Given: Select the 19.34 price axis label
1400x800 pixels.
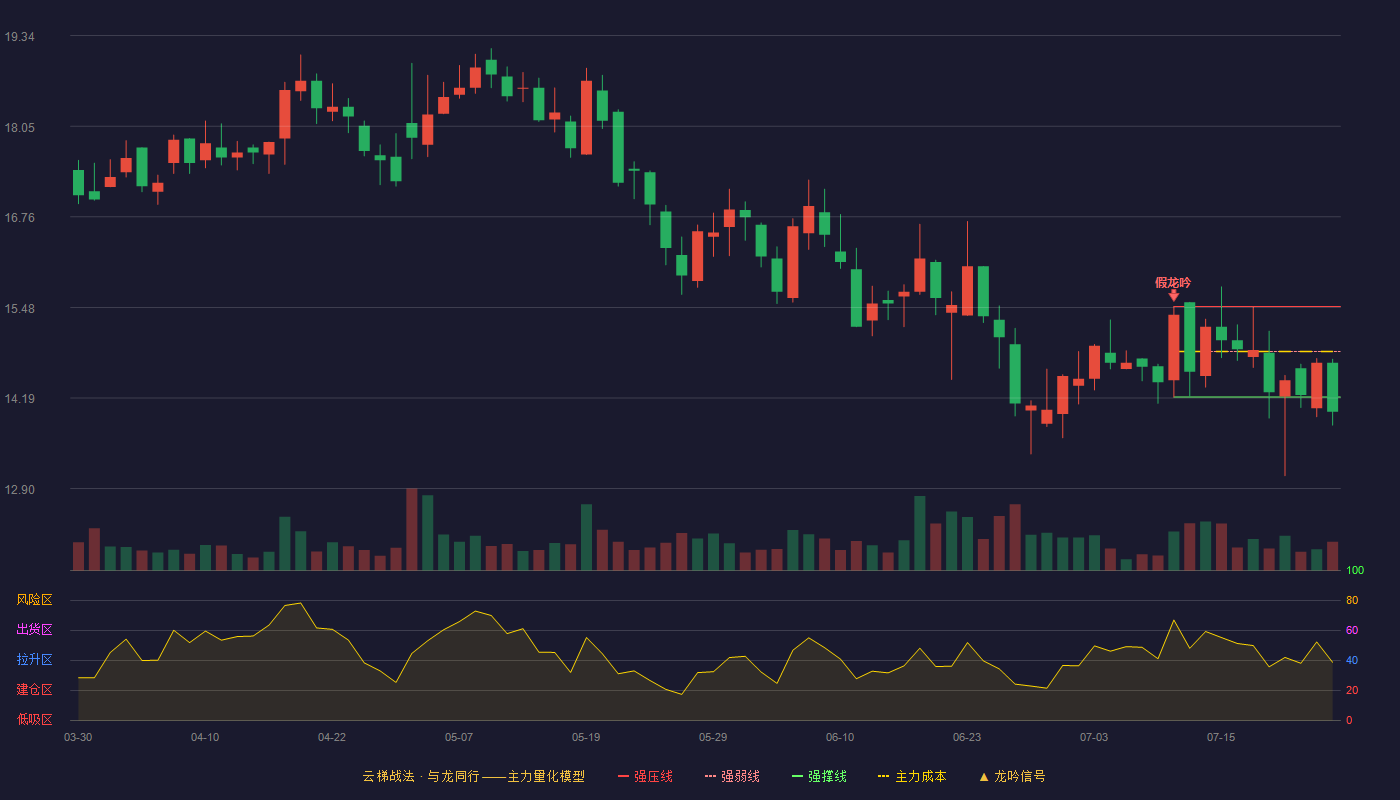Looking at the screenshot, I should coord(20,37).
